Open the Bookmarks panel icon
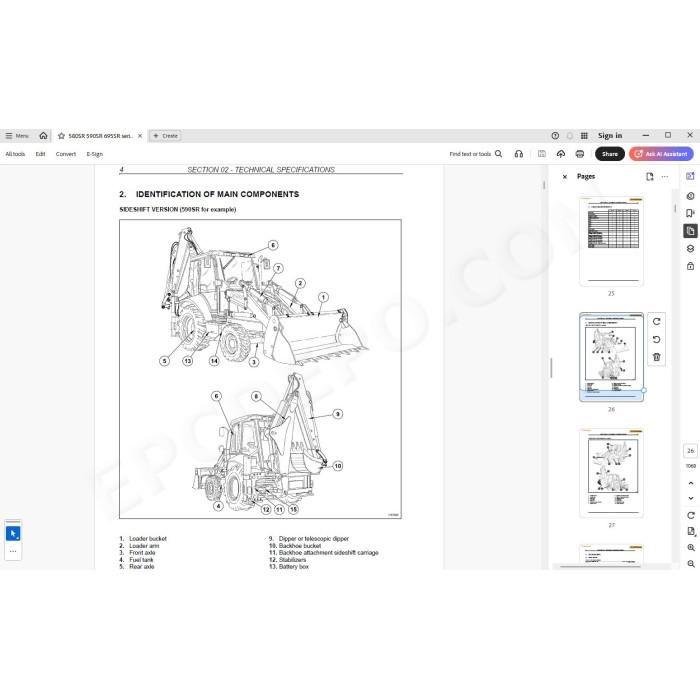The height and width of the screenshot is (700, 700). (x=690, y=213)
